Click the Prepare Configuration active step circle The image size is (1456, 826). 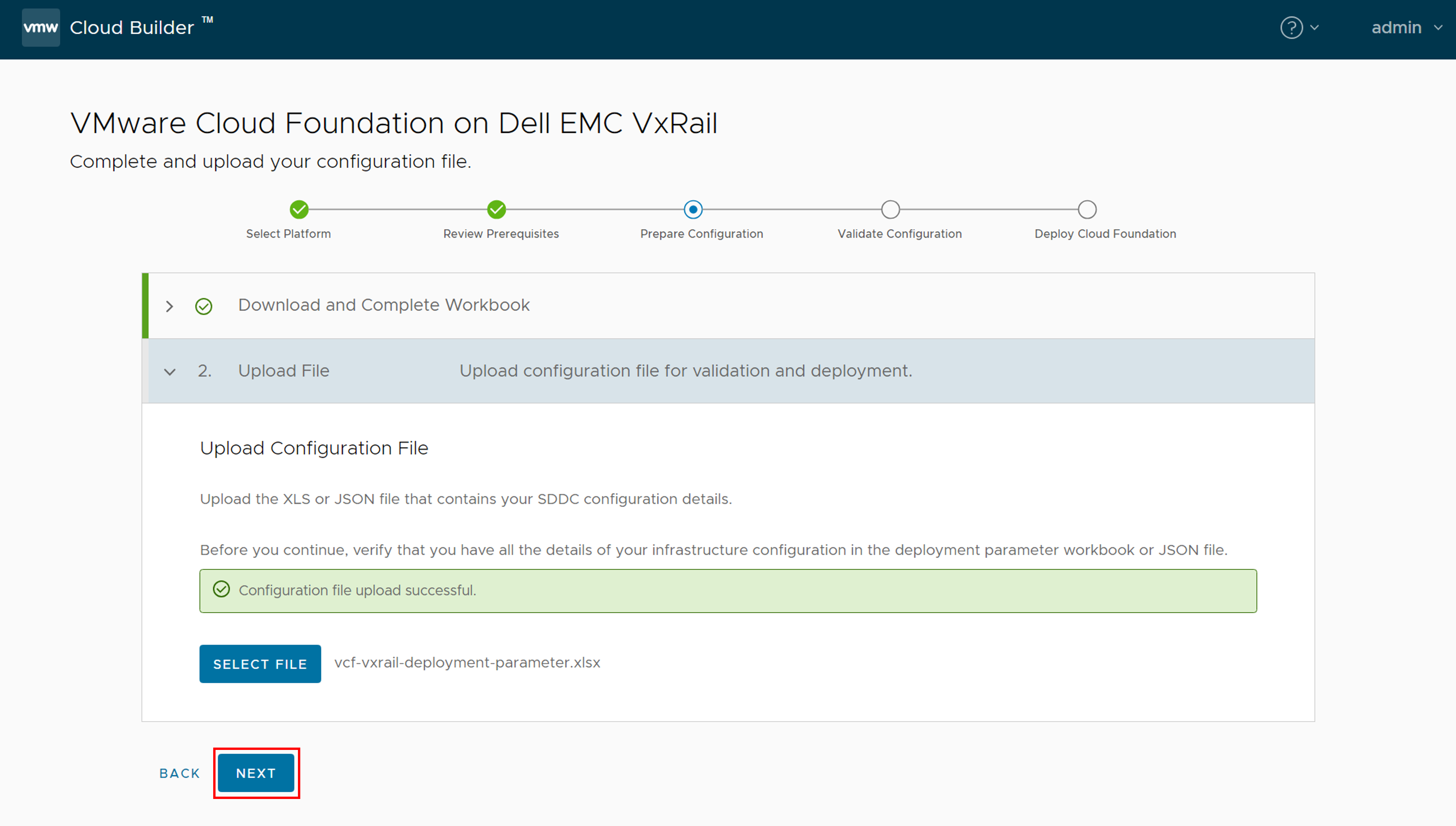(x=693, y=209)
